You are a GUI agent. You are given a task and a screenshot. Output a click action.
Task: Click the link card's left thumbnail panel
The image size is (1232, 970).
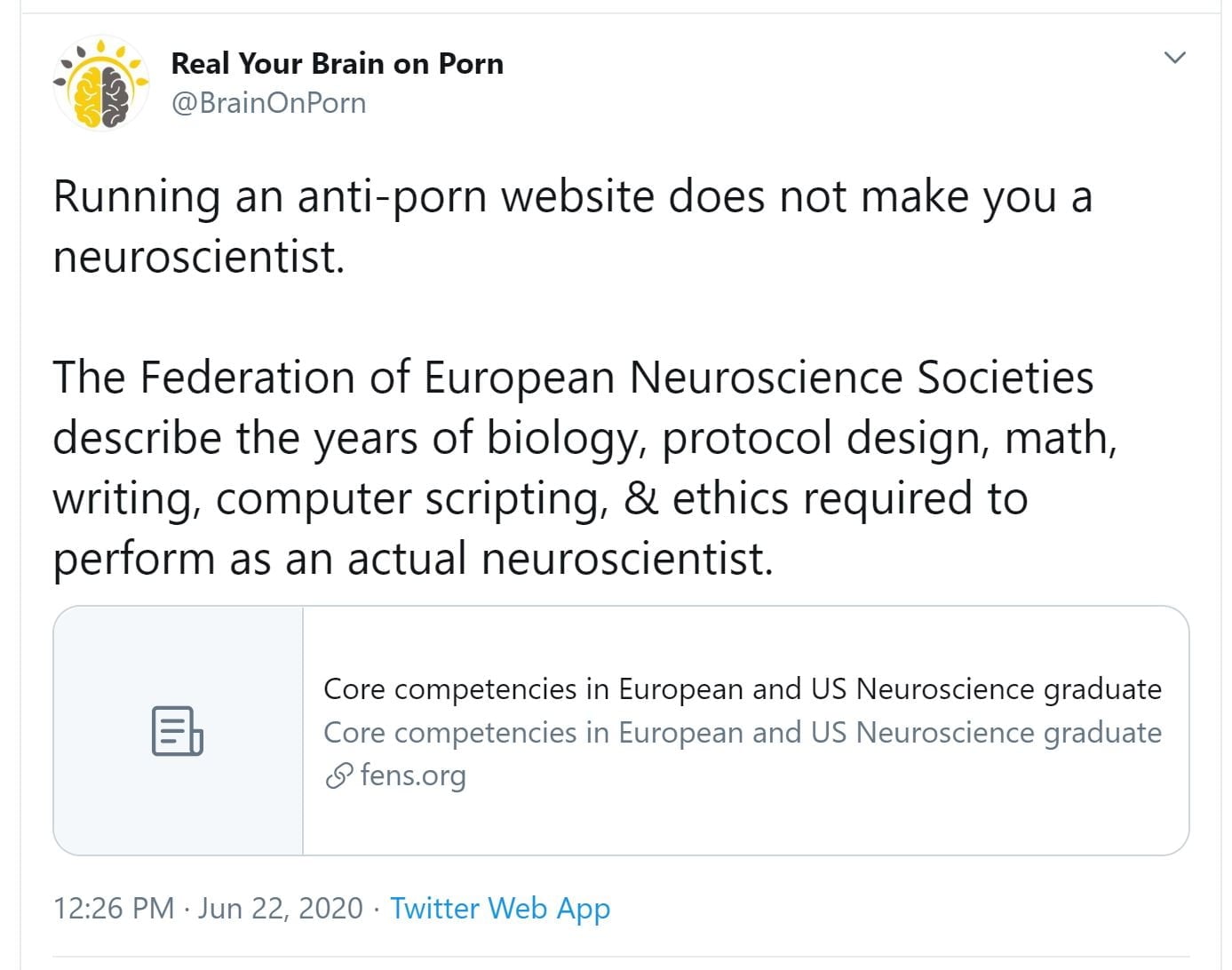(179, 675)
